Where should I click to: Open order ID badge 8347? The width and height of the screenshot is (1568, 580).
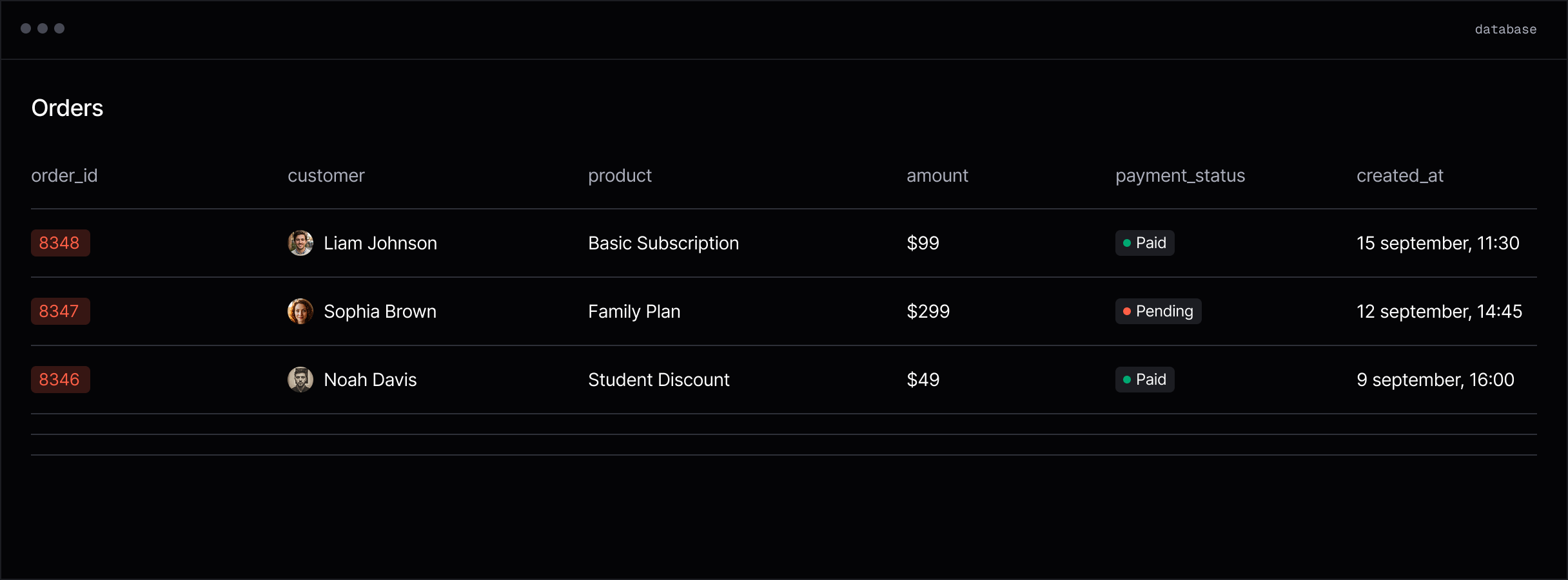pos(61,311)
